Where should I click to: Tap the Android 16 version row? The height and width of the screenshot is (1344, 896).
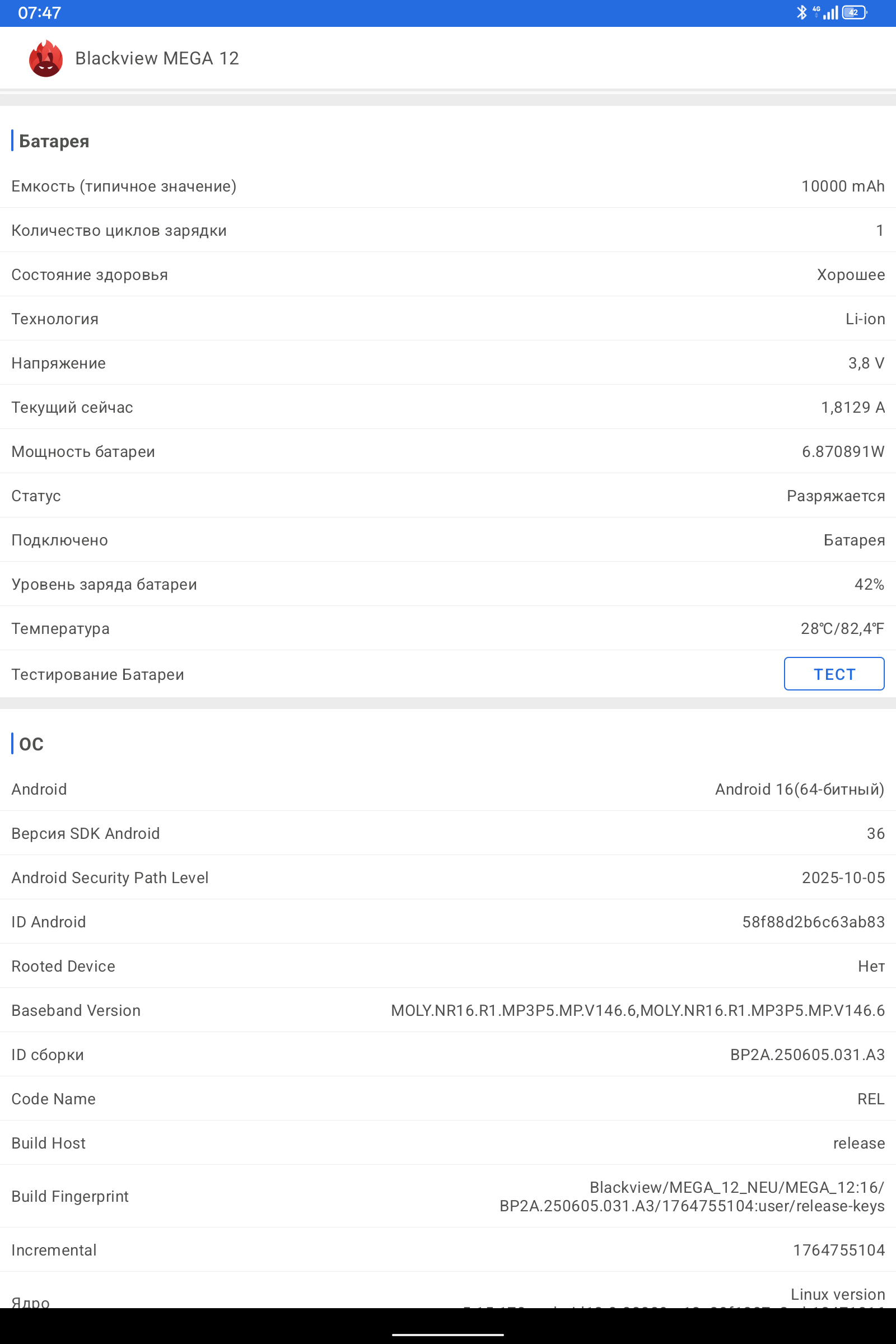pyautogui.click(x=448, y=789)
